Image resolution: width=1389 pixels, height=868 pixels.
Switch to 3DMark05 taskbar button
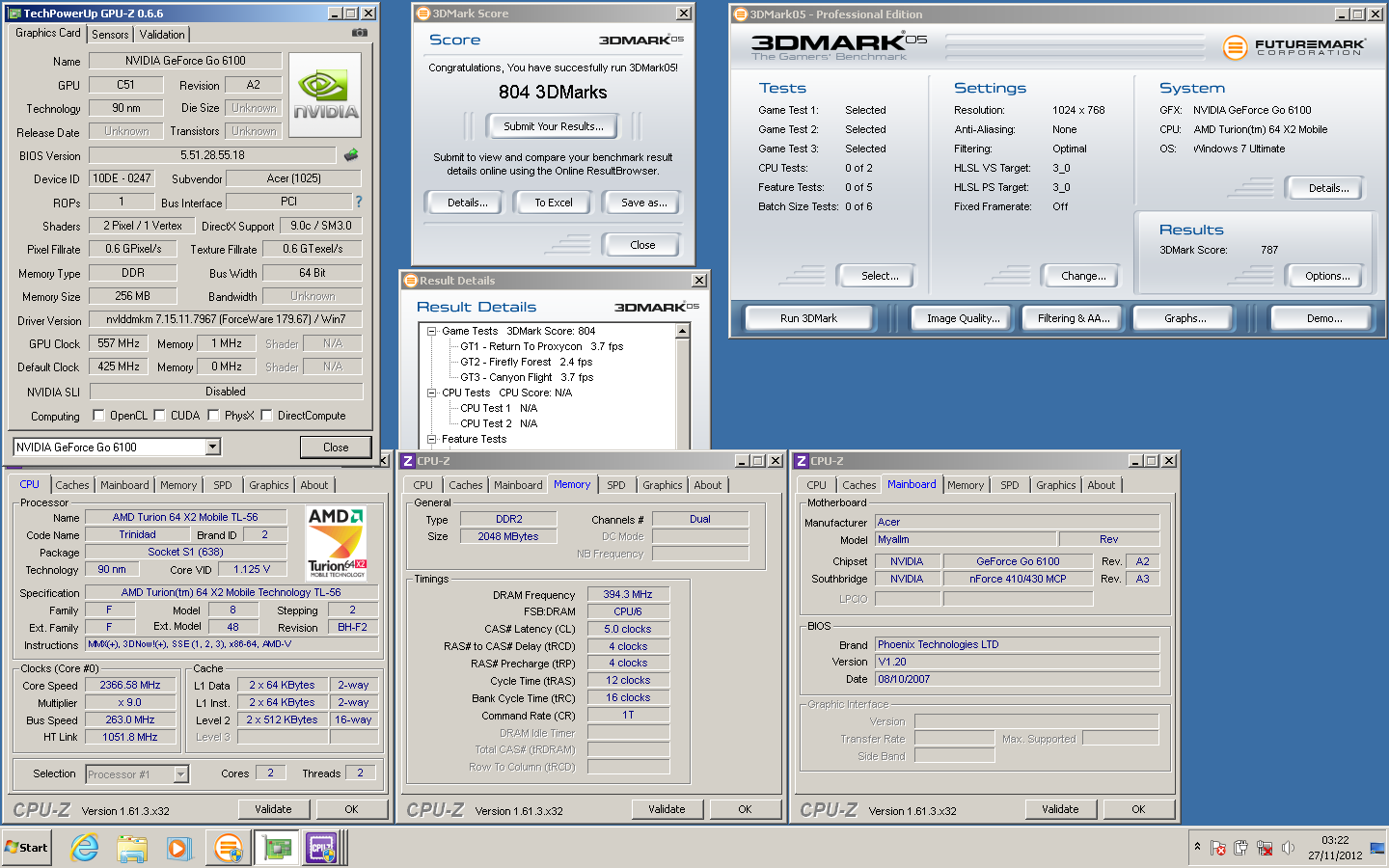coord(229,848)
